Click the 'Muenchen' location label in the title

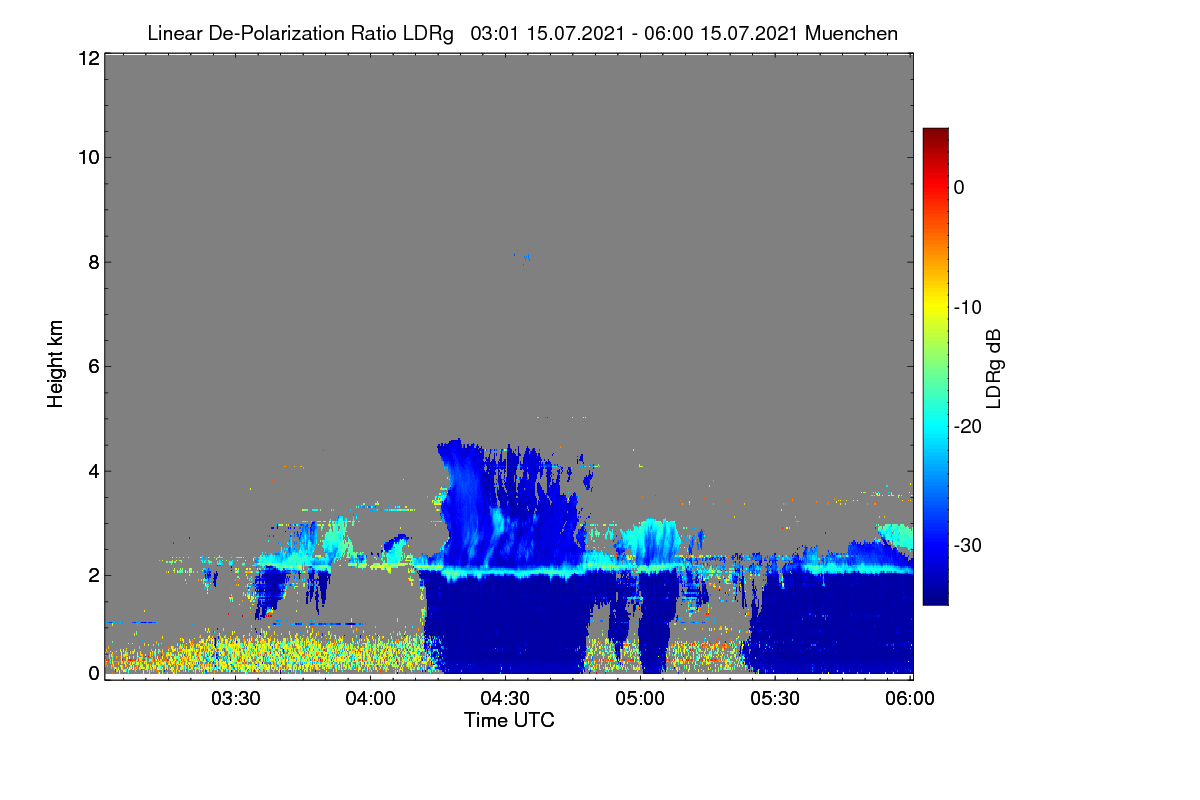(851, 34)
